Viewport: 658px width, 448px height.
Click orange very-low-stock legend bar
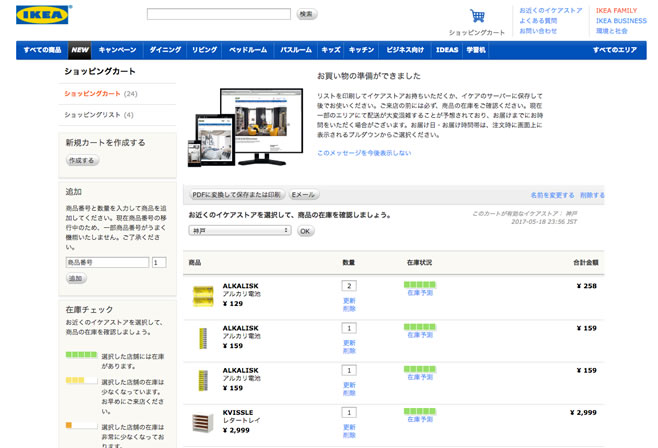[81, 425]
